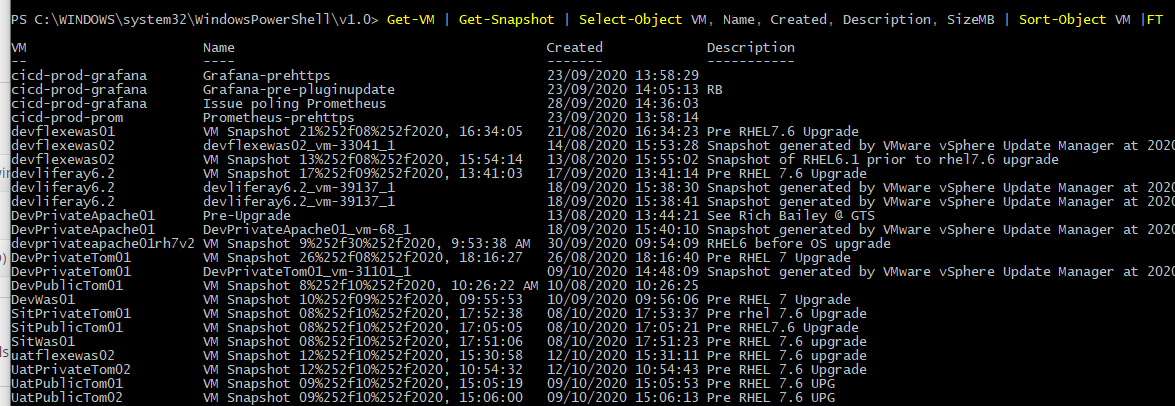The height and width of the screenshot is (406, 1175).
Task: Select the Grafana-pre-pluginupdate snapshot entry
Action: [x=299, y=89]
